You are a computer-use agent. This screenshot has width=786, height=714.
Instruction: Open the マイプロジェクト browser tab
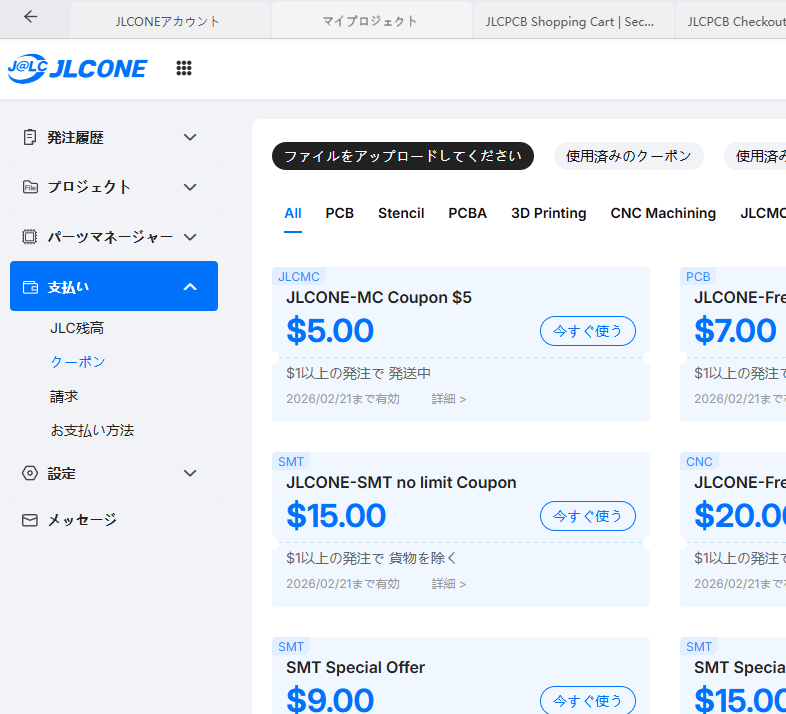pyautogui.click(x=370, y=21)
